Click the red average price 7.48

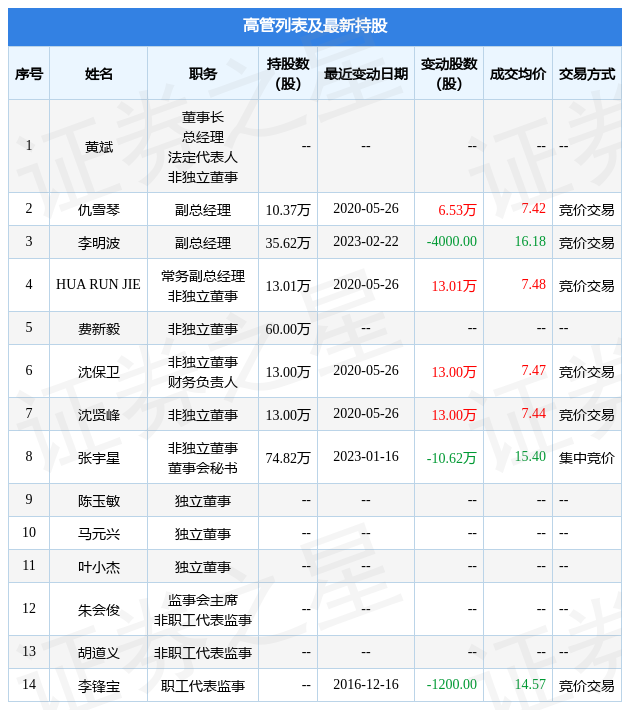534,284
